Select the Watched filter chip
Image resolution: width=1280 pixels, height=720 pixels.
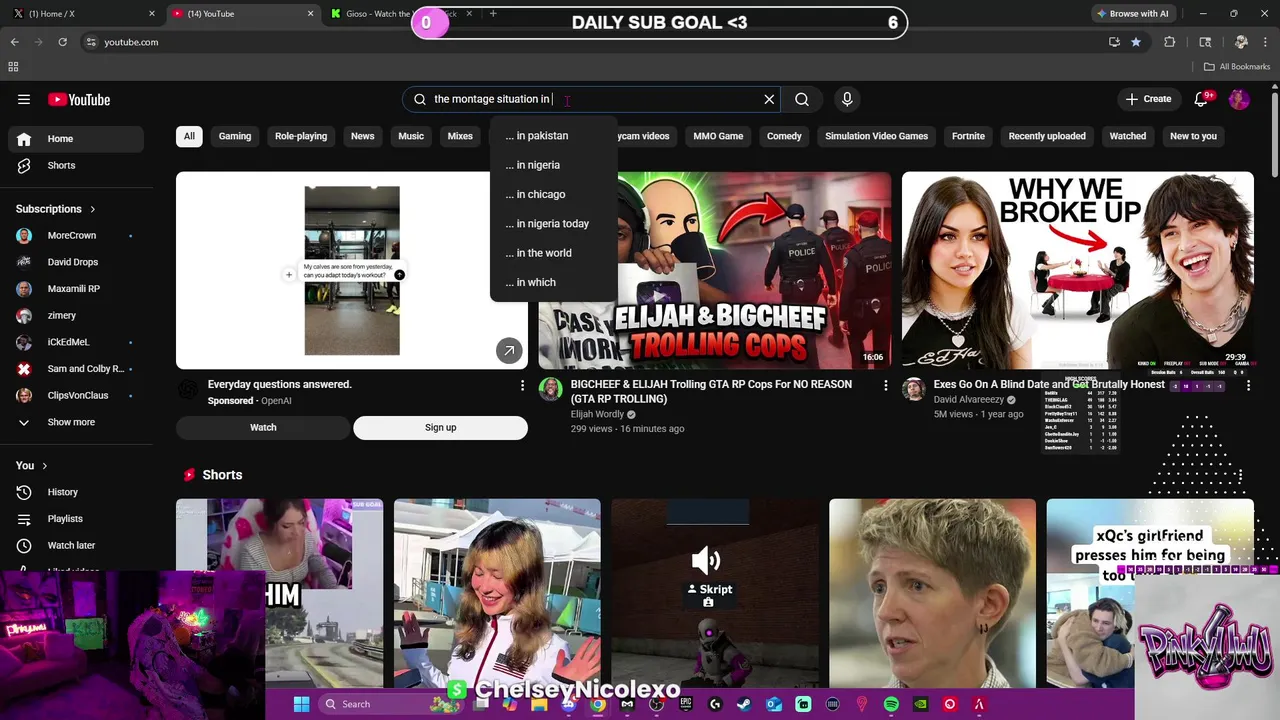pos(1128,136)
